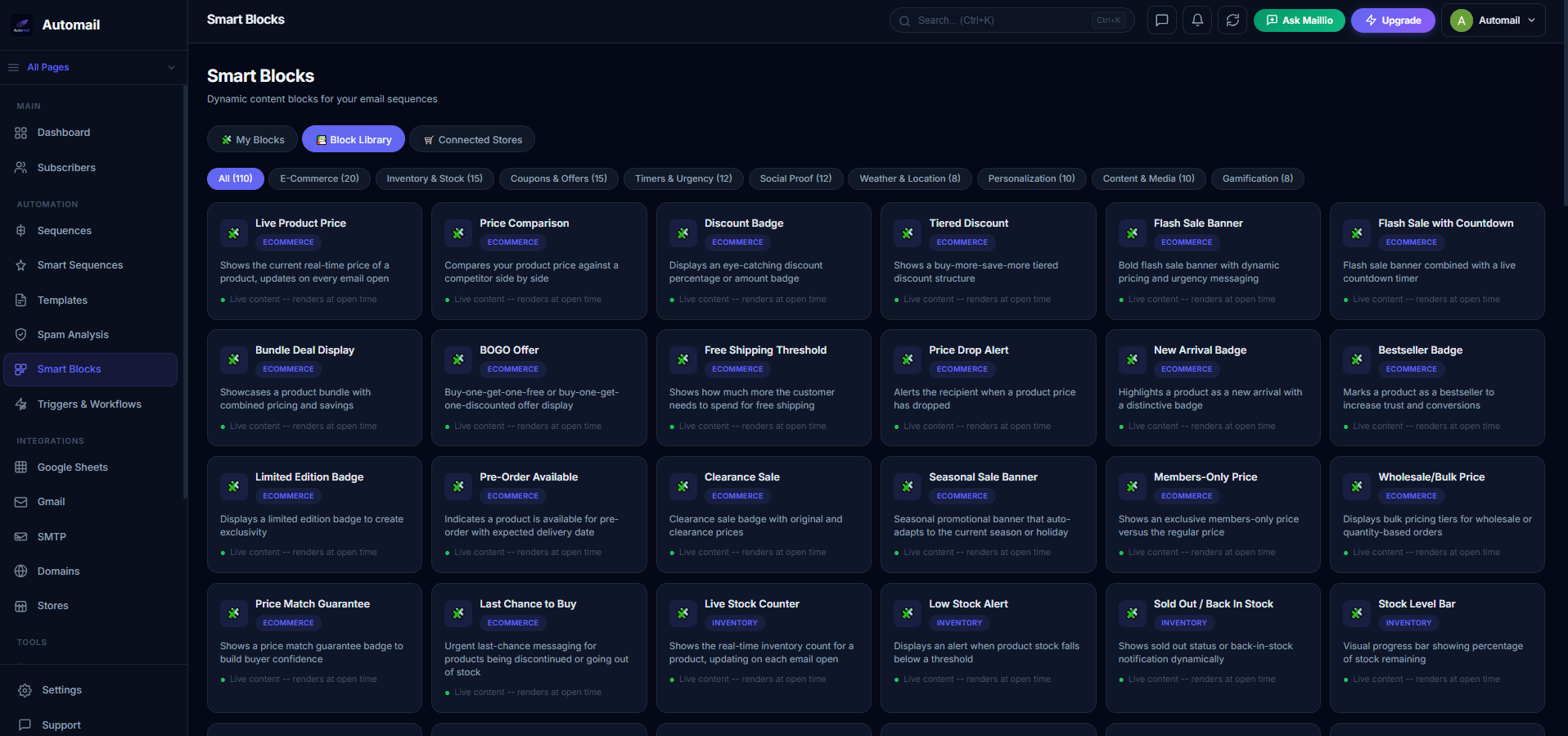Screen dimensions: 1568x736
Task: Open the Free Shipping Threshold block title
Action: click(765, 350)
